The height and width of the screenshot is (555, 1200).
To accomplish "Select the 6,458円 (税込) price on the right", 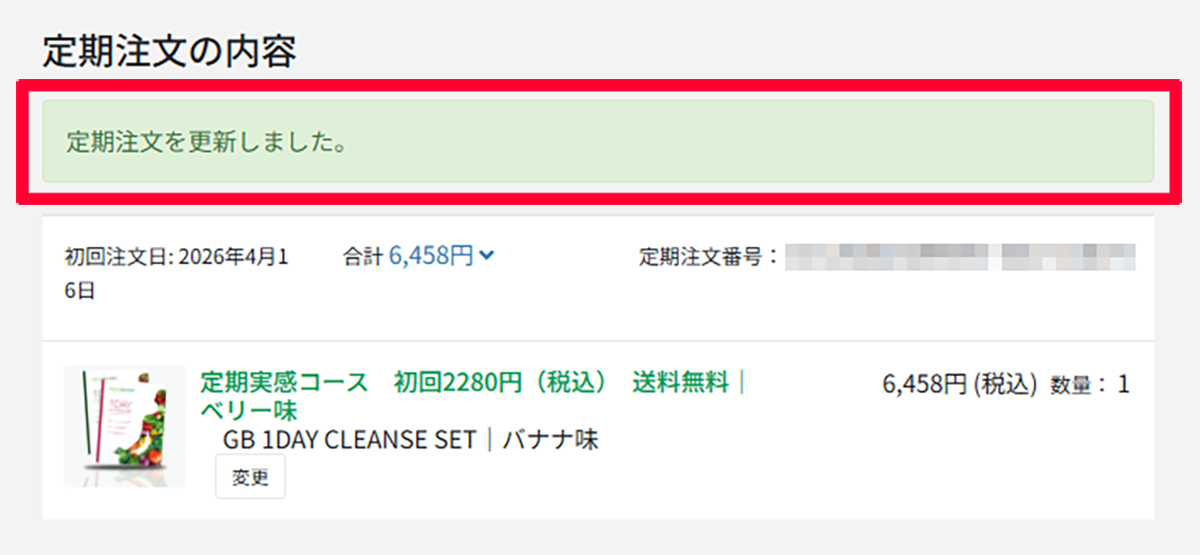I will tap(960, 384).
